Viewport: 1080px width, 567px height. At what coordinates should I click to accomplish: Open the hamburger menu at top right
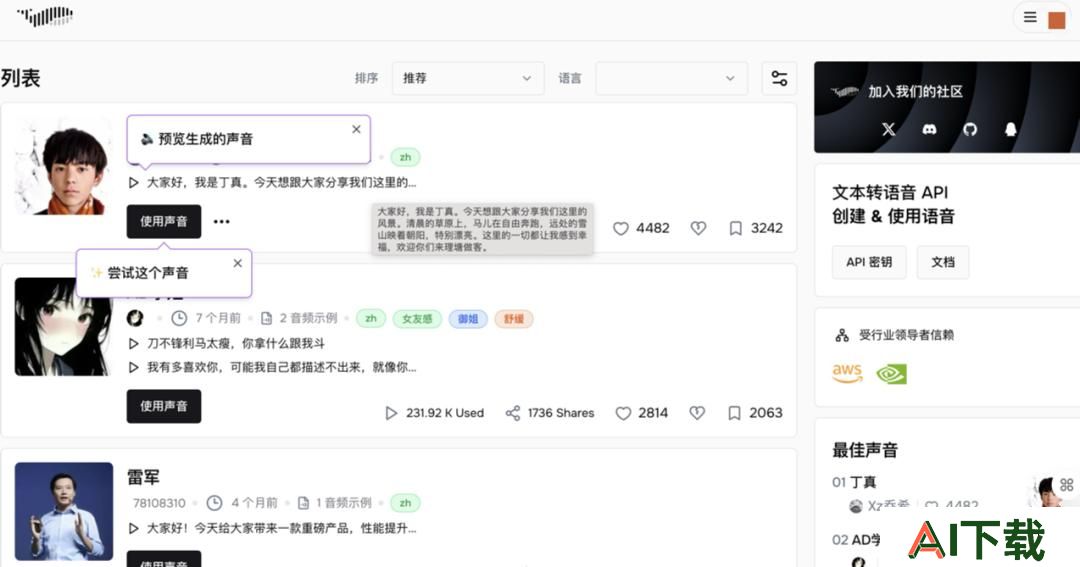[1030, 18]
